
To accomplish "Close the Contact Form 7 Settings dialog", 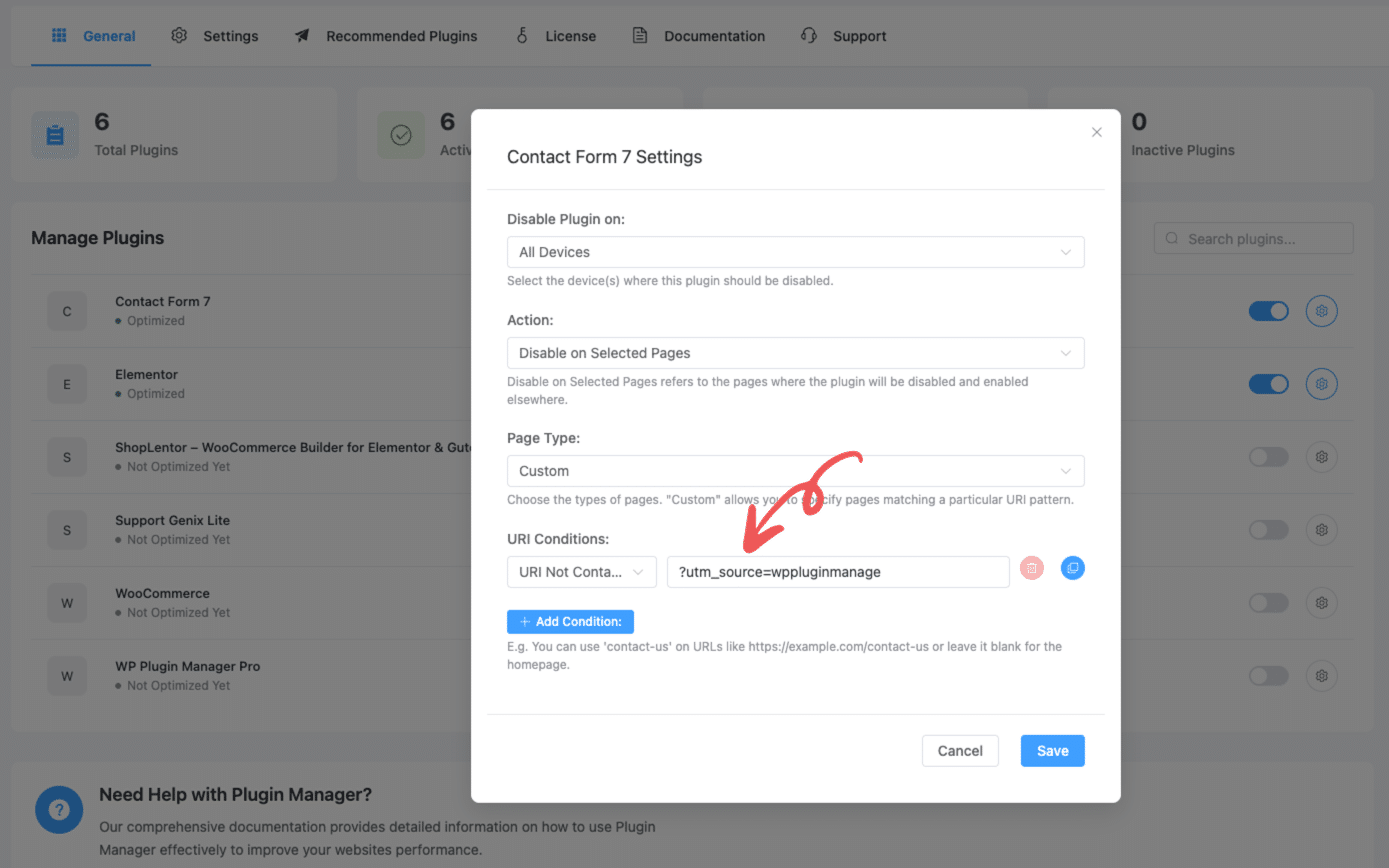I will pos(1096,132).
